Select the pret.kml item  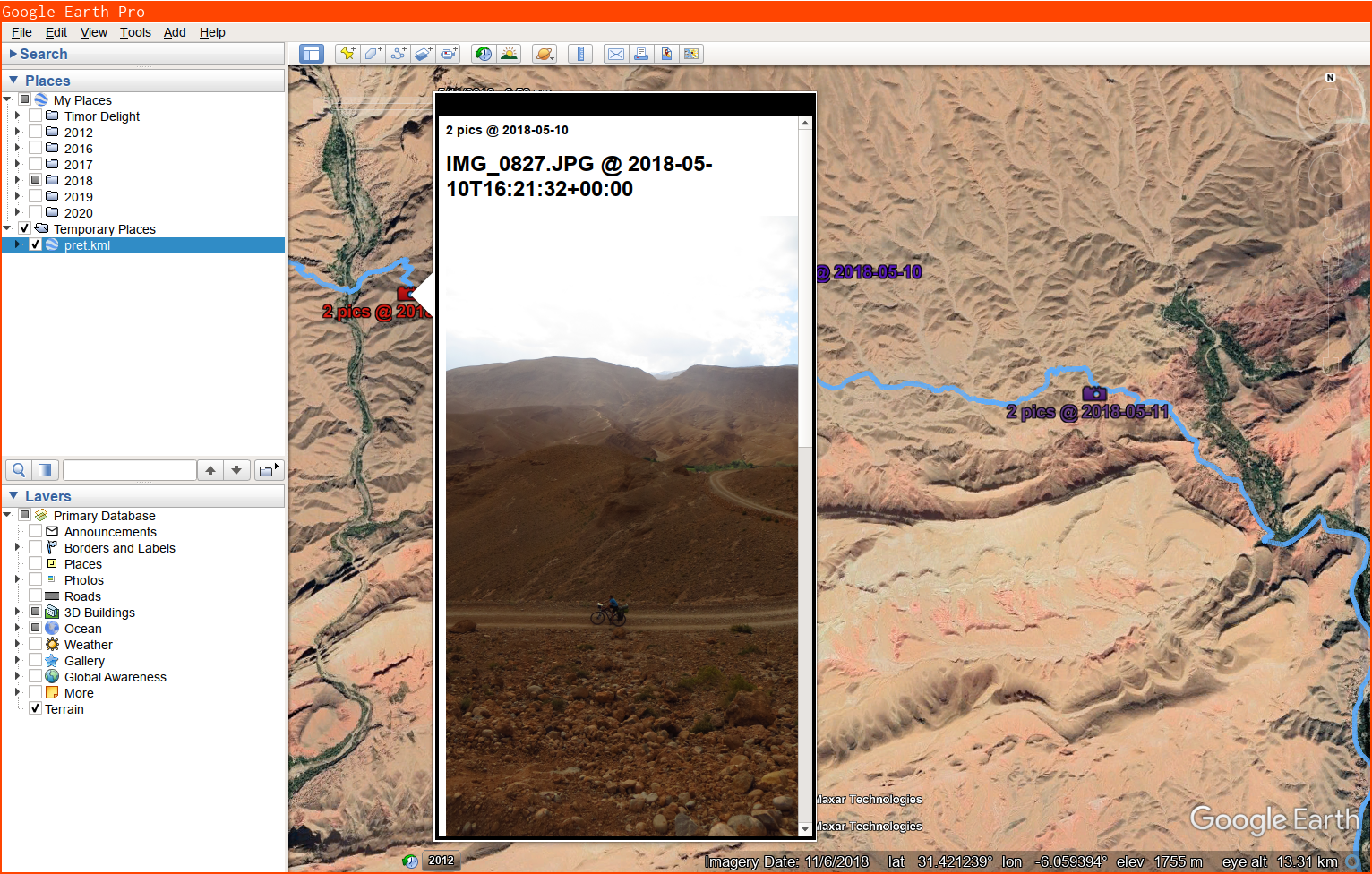[87, 244]
